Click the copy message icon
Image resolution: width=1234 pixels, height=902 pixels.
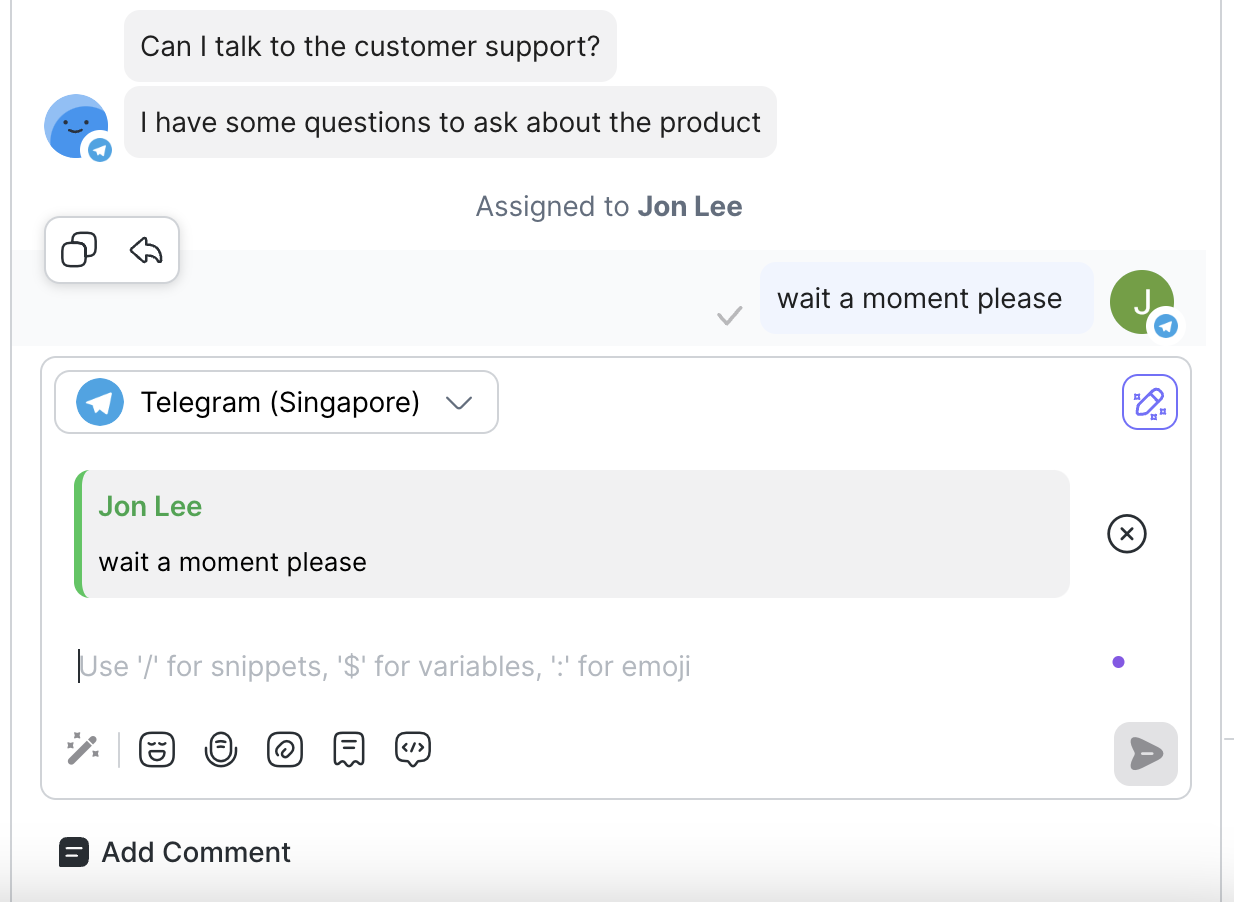pyautogui.click(x=79, y=250)
